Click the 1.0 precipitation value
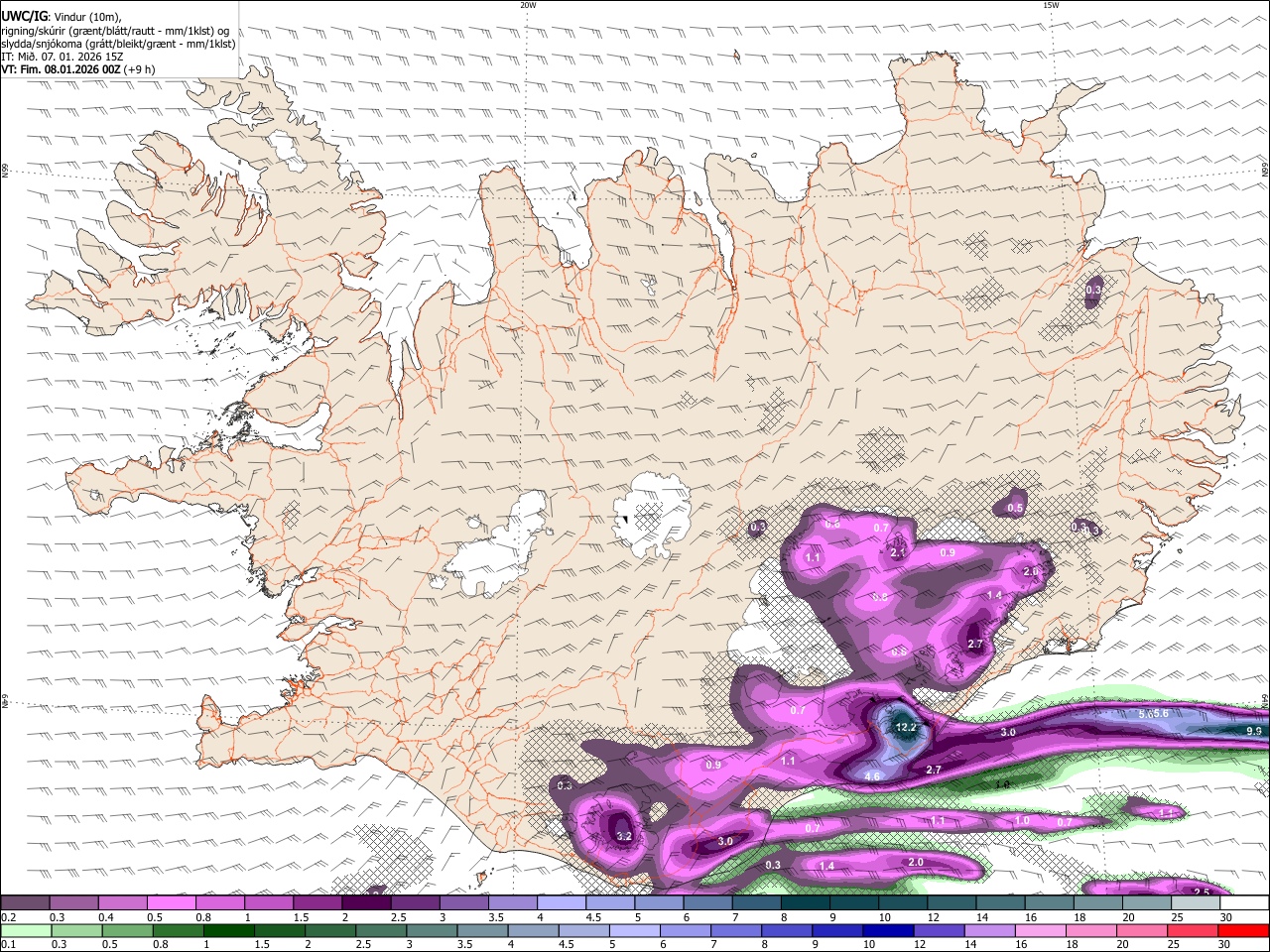This screenshot has width=1270, height=952. 1022,821
